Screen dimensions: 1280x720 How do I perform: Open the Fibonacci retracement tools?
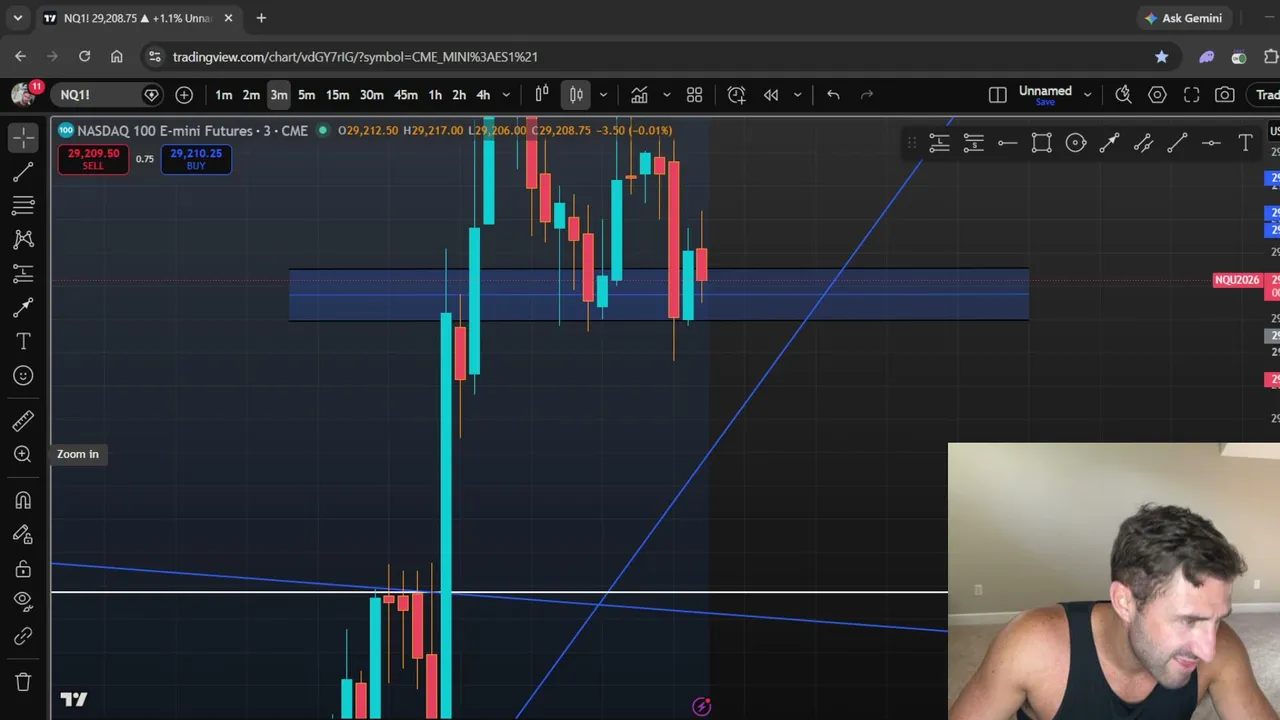pyautogui.click(x=23, y=206)
